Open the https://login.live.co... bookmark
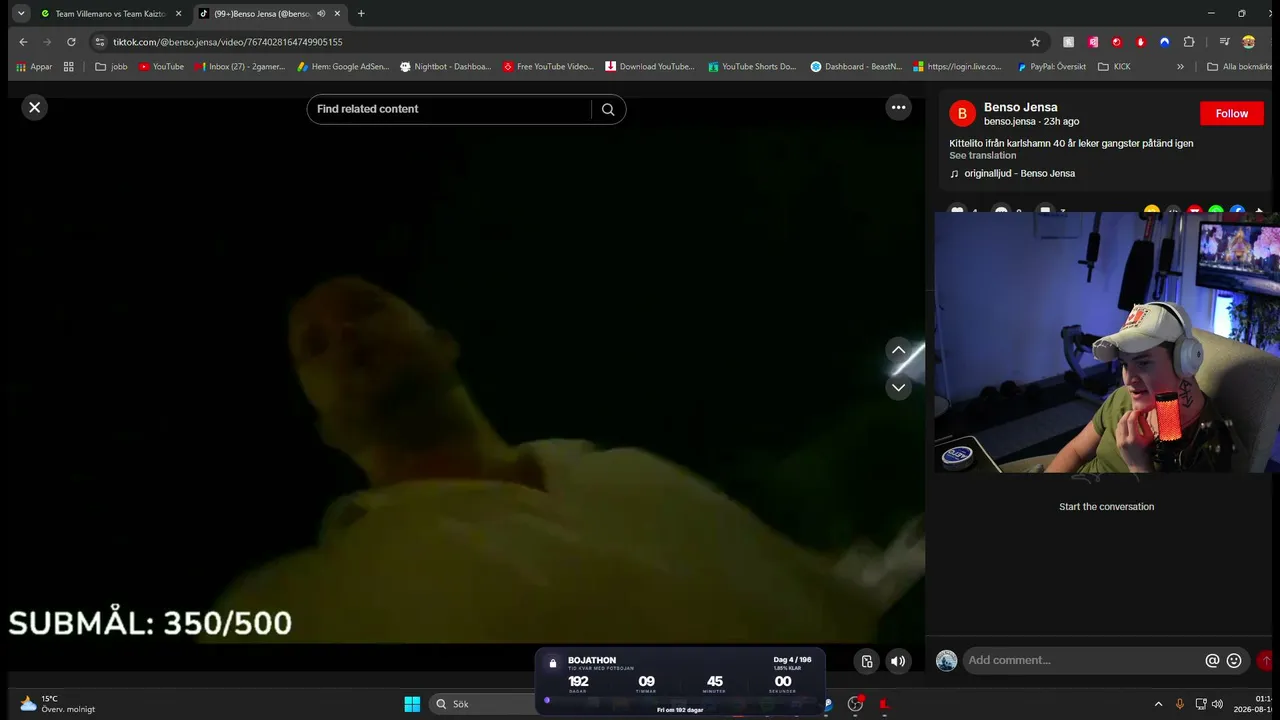 click(957, 67)
